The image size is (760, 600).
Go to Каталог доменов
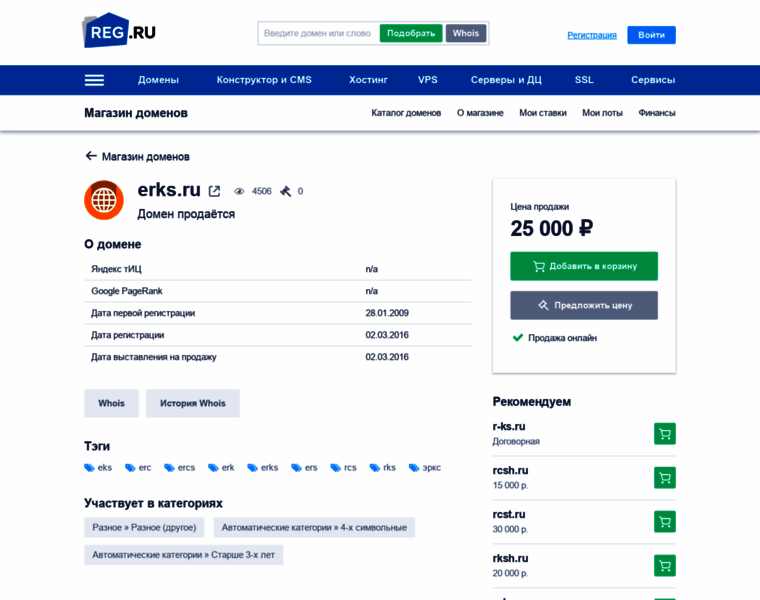click(406, 113)
